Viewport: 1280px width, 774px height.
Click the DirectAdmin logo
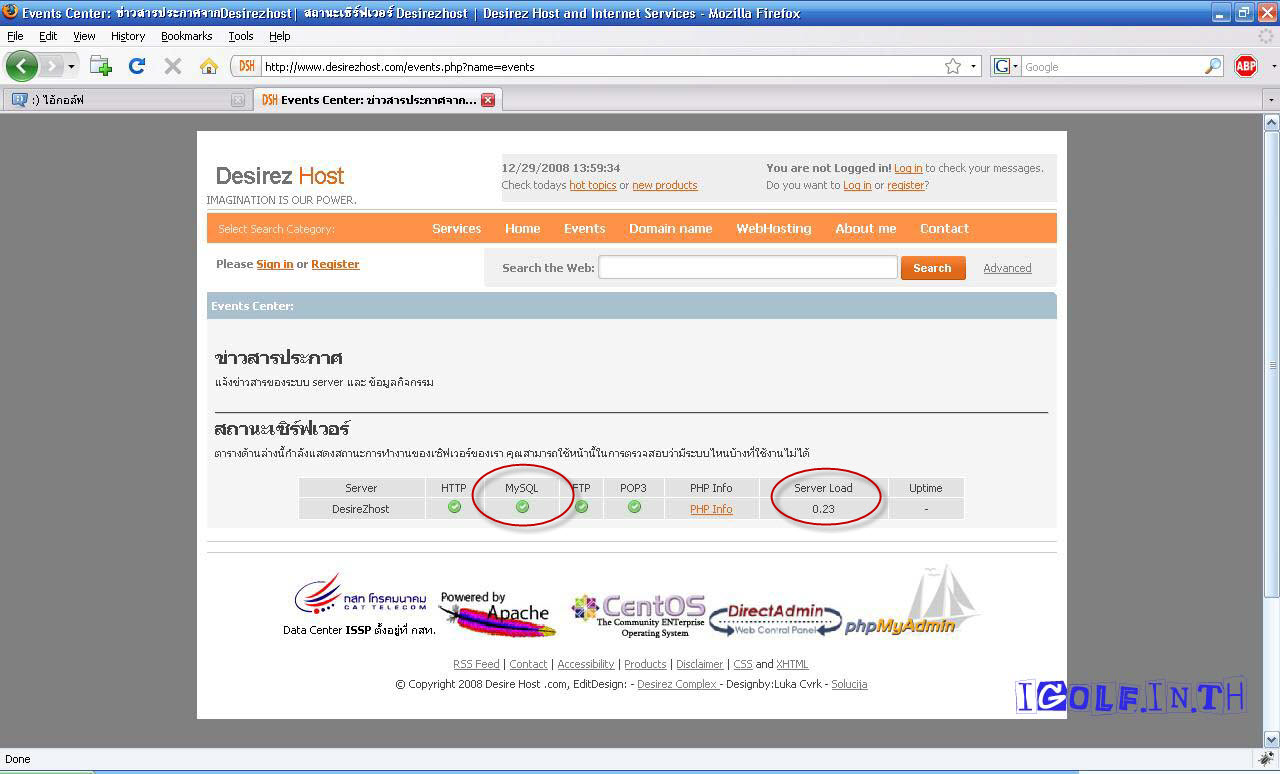point(776,619)
